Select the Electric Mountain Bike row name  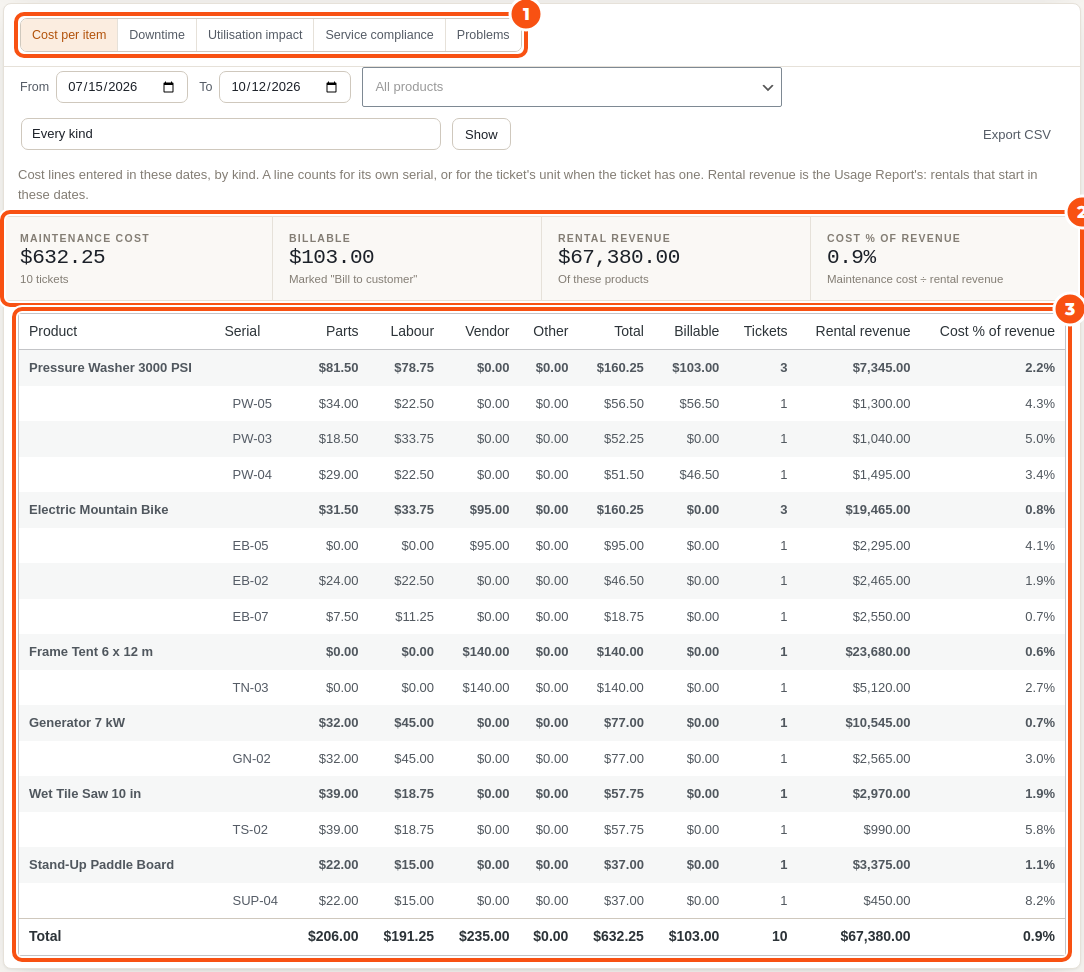coord(99,510)
